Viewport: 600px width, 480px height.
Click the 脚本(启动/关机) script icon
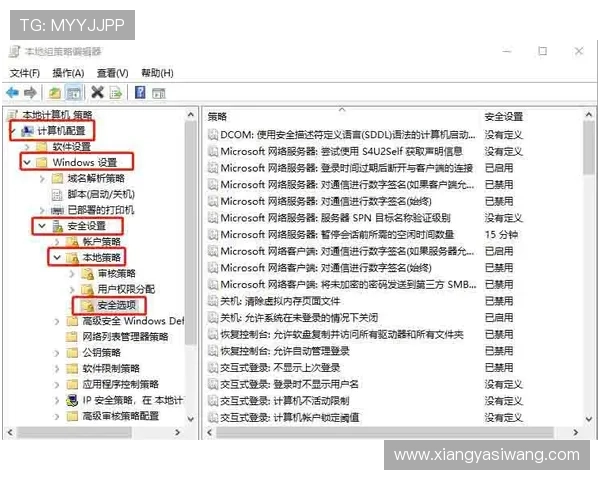point(57,194)
